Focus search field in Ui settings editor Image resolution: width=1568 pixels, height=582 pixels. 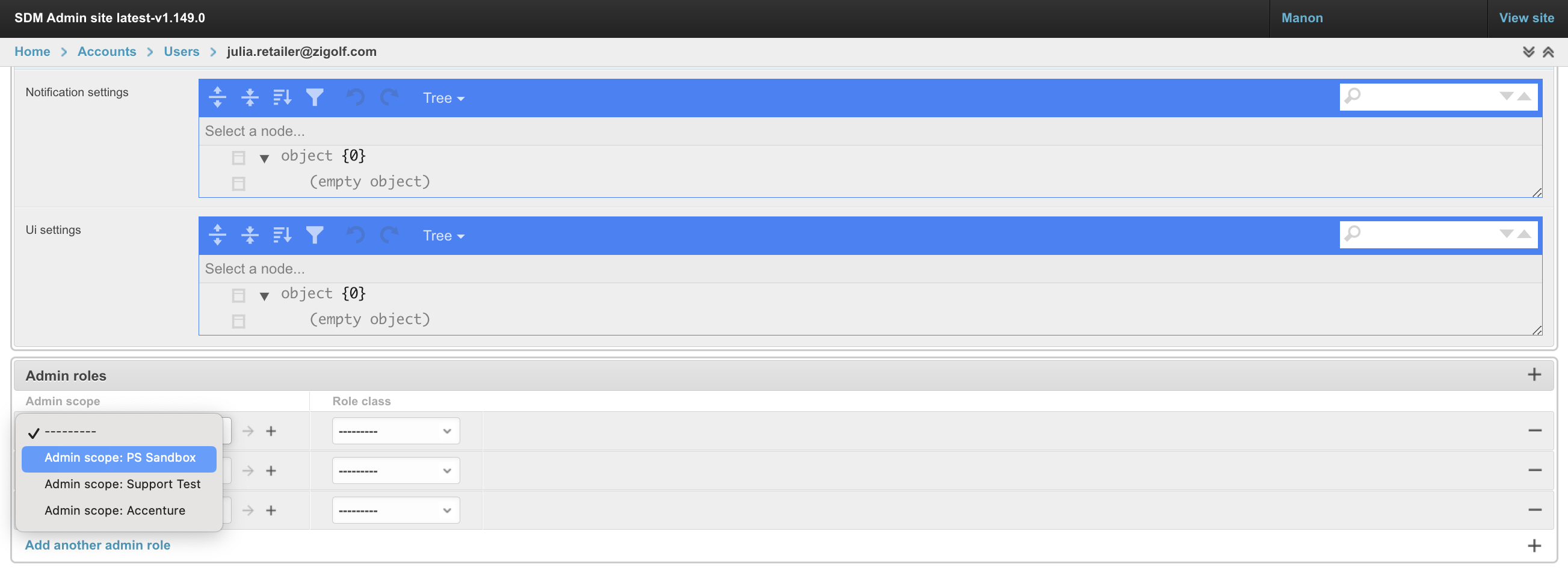pyautogui.click(x=1428, y=234)
